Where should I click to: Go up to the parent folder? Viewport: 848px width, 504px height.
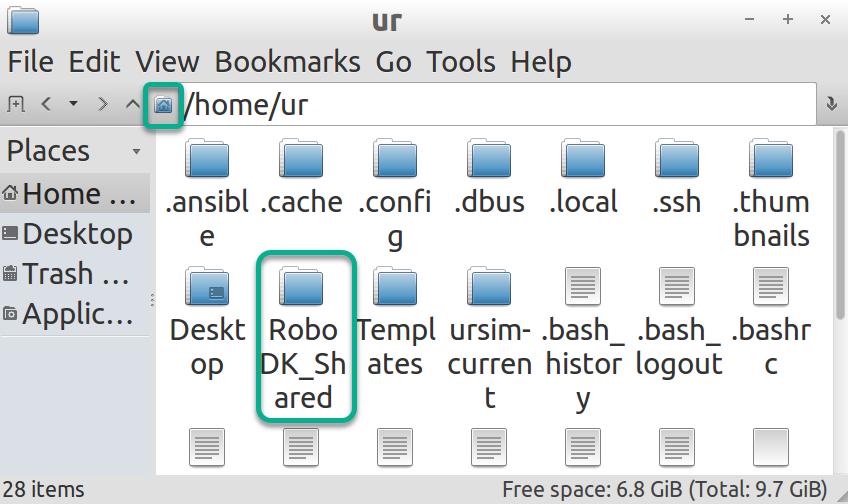[x=132, y=104]
